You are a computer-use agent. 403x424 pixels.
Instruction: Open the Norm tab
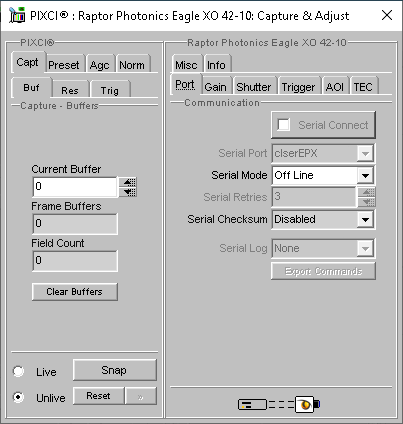(132, 64)
